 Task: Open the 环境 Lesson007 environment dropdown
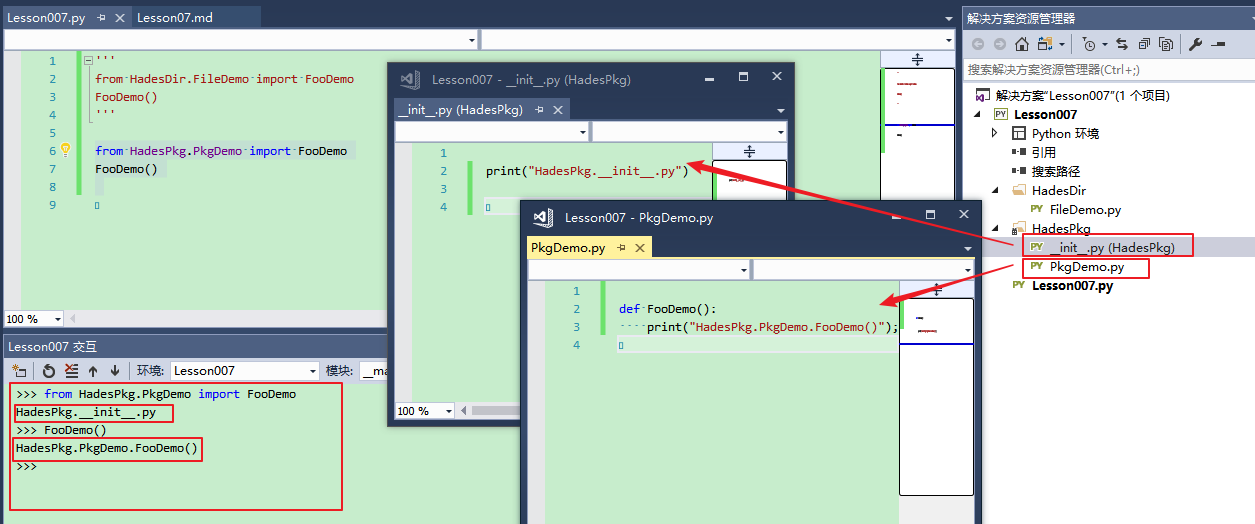tap(312, 371)
